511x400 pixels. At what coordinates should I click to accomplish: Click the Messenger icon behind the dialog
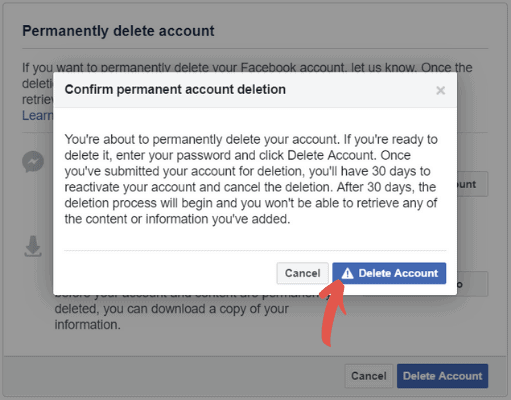pos(33,162)
